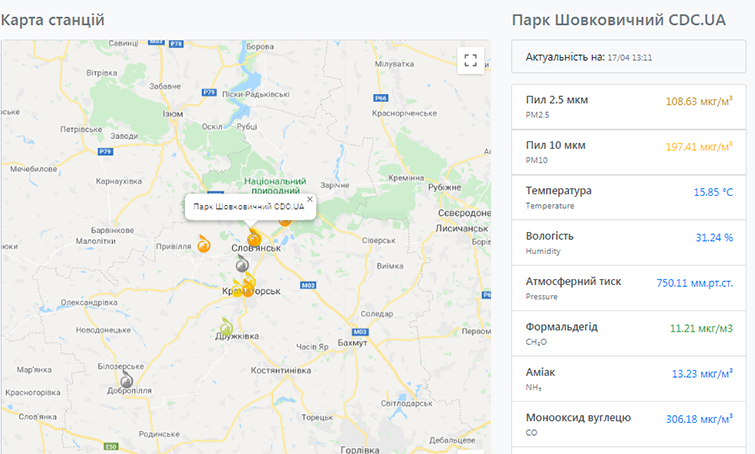This screenshot has height=454, width=755.
Task: Click the Дружківка city label on map
Action: [237, 336]
